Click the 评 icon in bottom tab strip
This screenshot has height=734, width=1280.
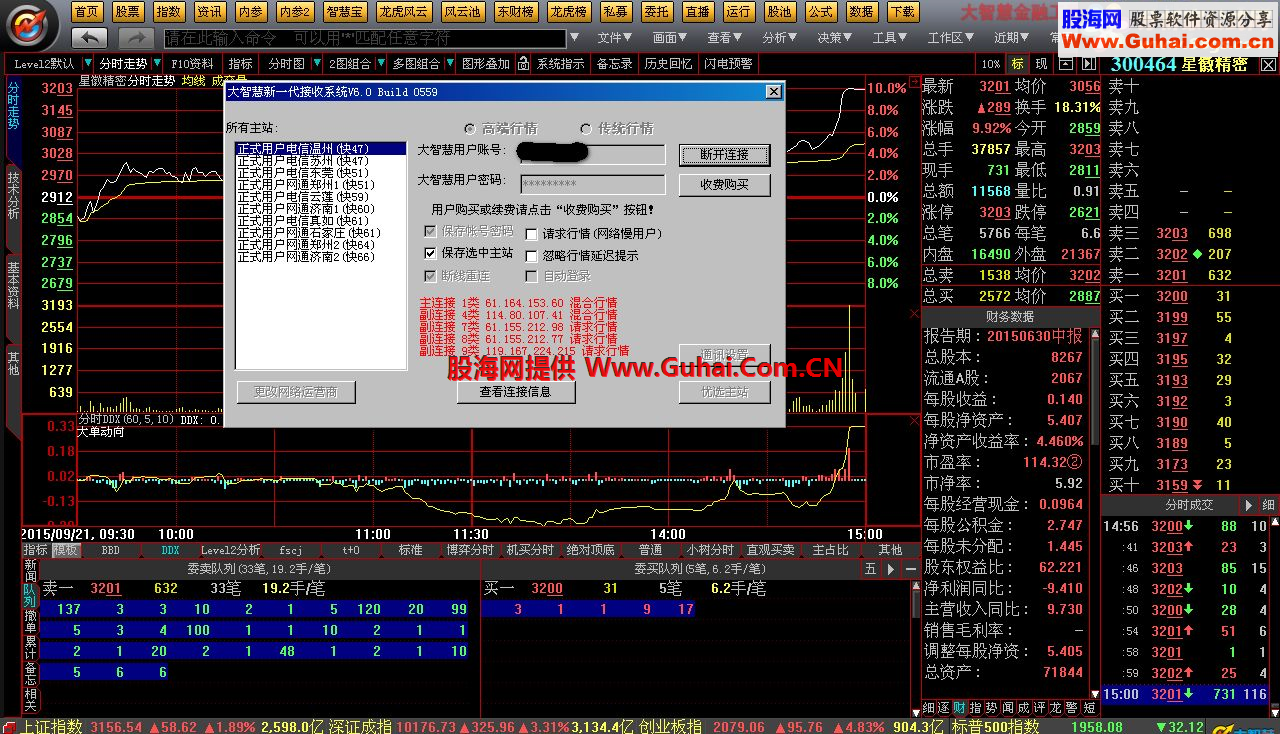(1040, 707)
